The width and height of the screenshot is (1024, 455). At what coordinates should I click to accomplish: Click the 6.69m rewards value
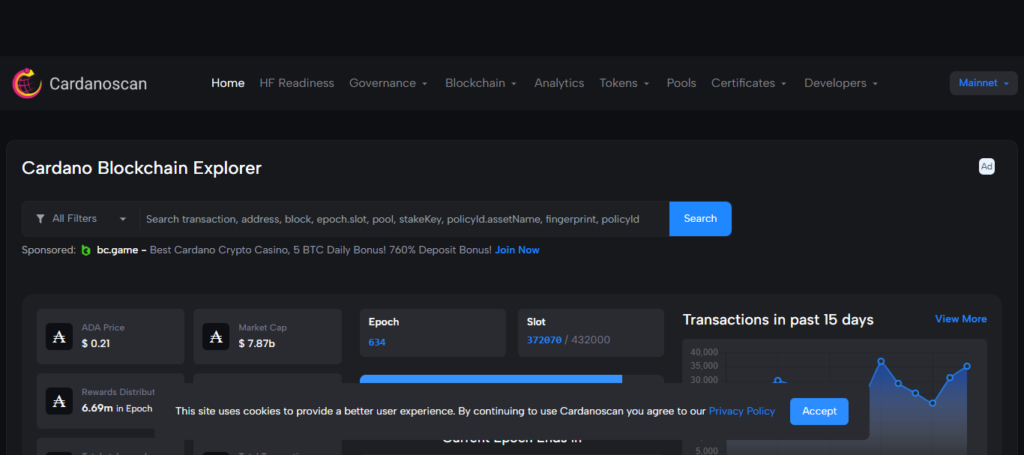(97, 409)
